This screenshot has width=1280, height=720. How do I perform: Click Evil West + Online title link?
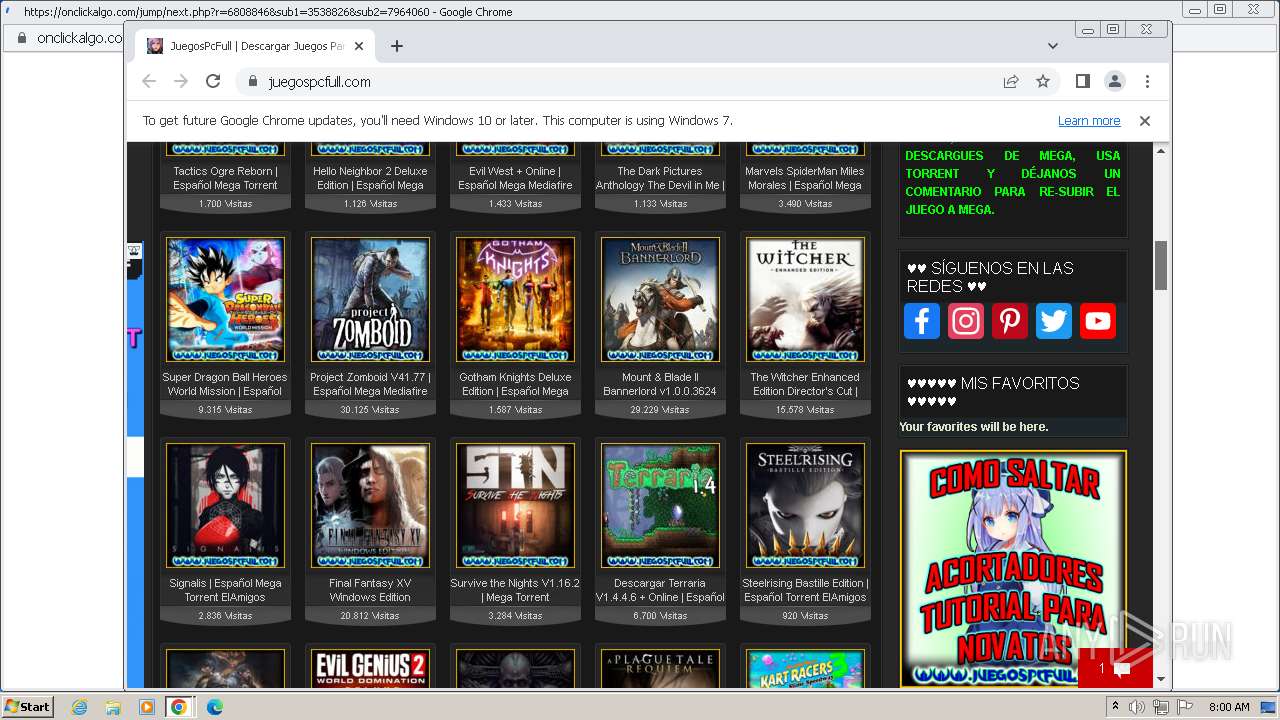pos(515,178)
